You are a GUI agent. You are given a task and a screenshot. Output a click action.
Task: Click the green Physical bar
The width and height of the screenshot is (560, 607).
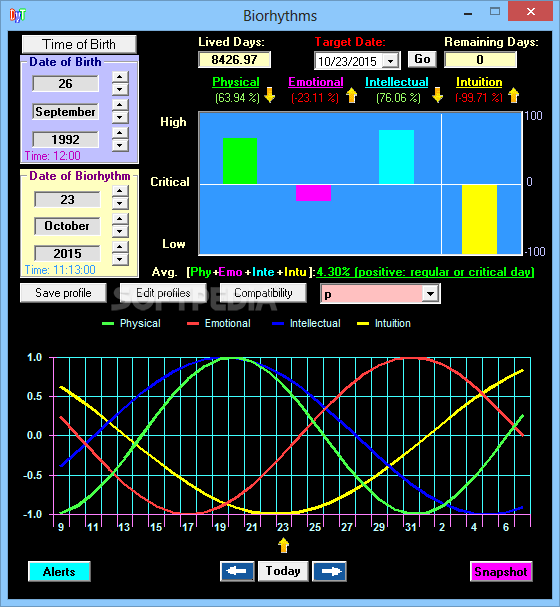pyautogui.click(x=240, y=161)
